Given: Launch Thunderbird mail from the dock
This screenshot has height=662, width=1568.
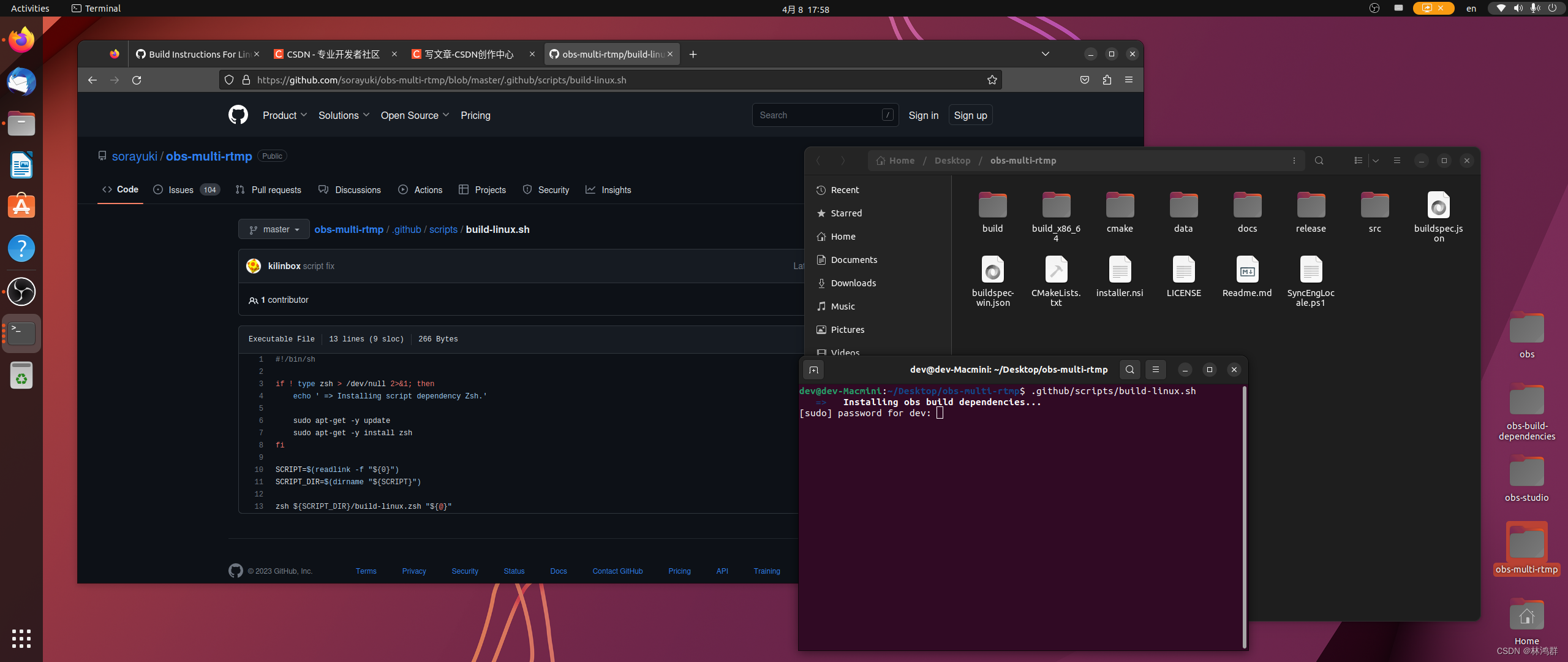Looking at the screenshot, I should tap(21, 82).
